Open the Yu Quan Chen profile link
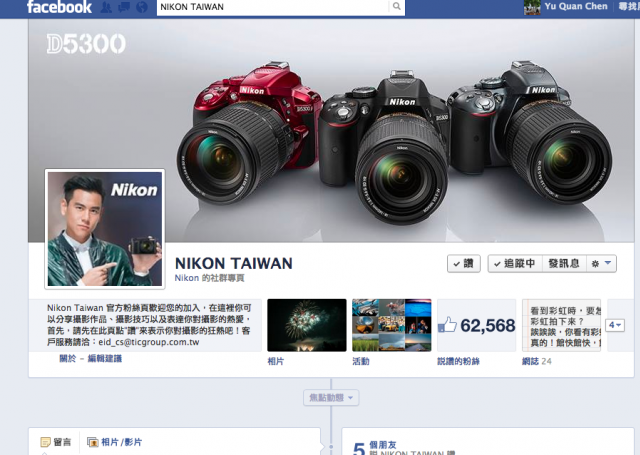This screenshot has height=455, width=640. click(576, 7)
